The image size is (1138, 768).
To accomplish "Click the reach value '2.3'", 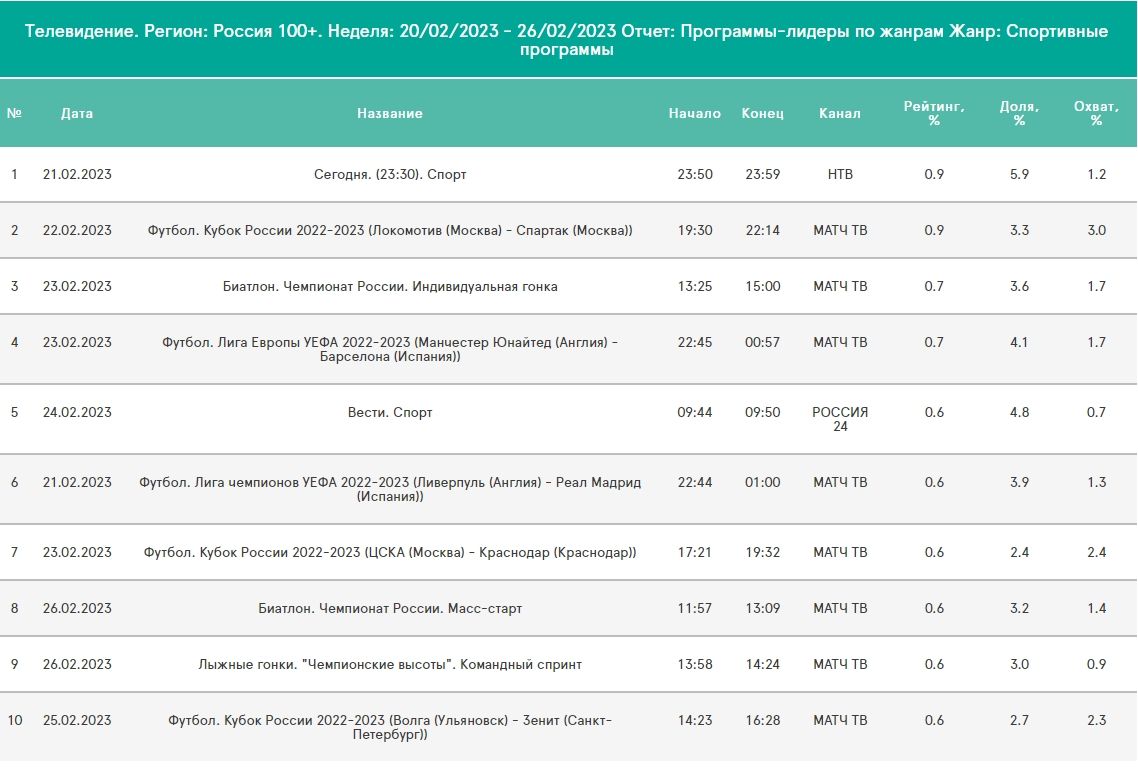I will click(x=1096, y=720).
